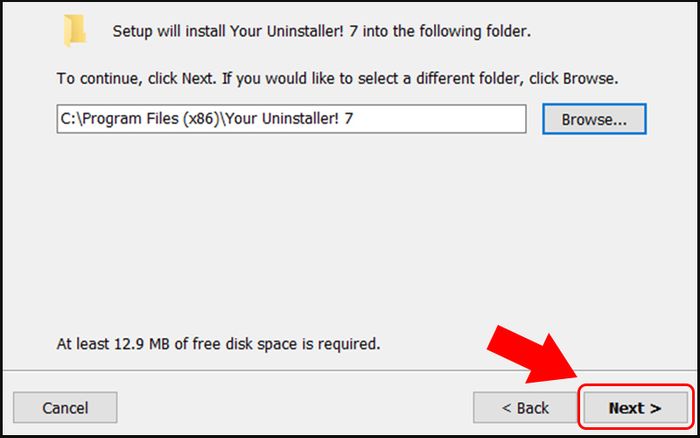Proceed with the Next > button
This screenshot has width=700, height=438.
click(635, 408)
